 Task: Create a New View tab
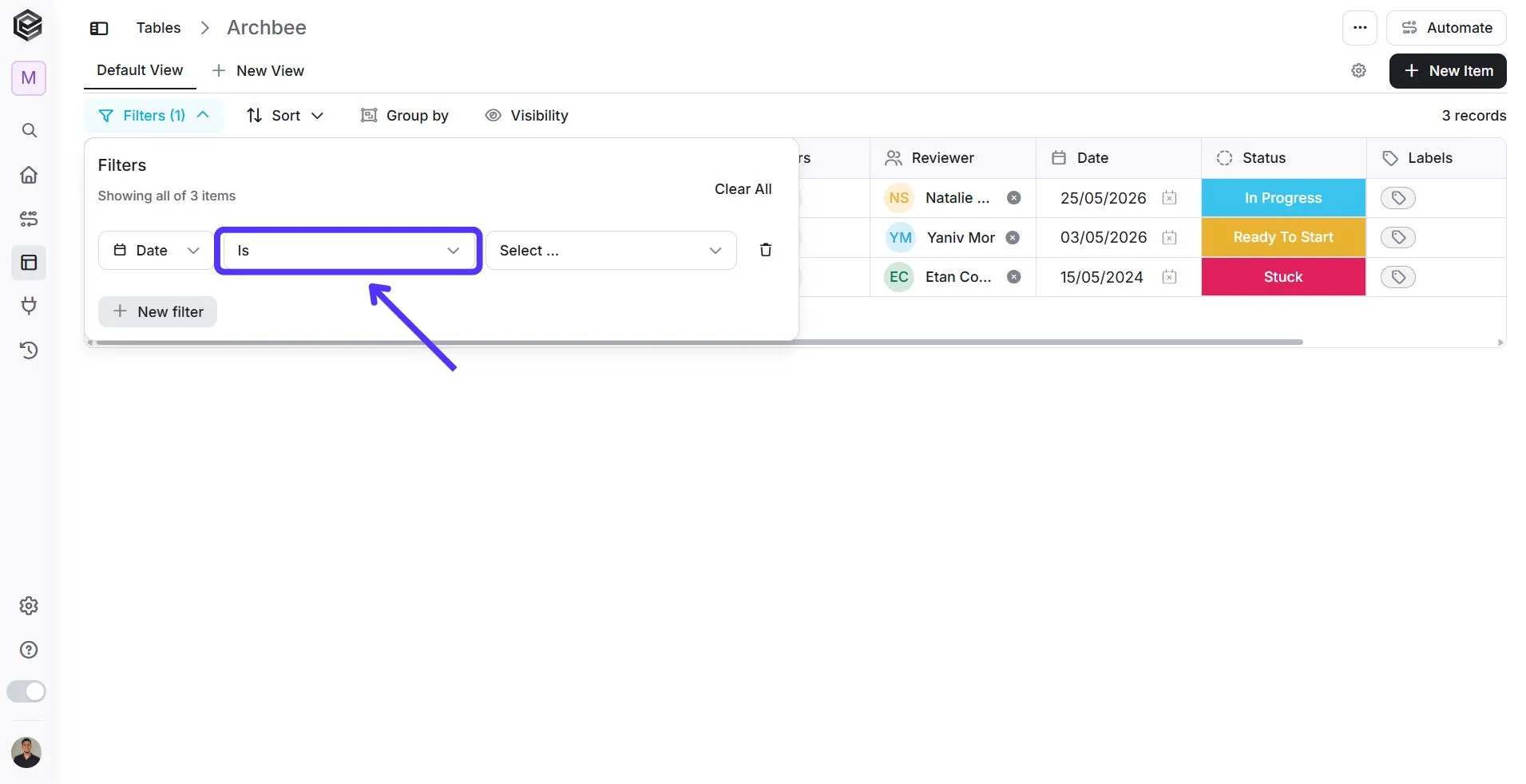[x=258, y=71]
